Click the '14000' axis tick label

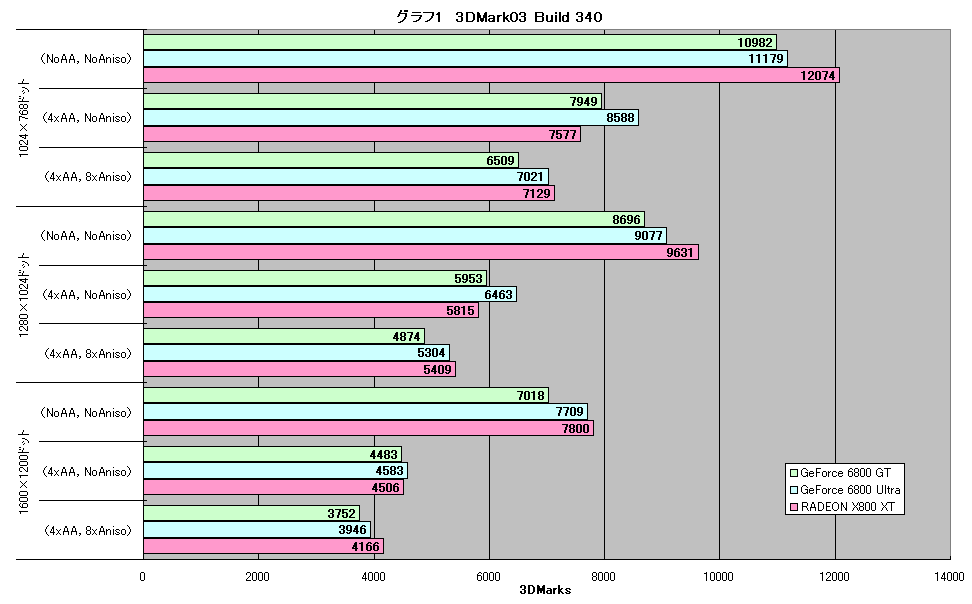pos(949,576)
